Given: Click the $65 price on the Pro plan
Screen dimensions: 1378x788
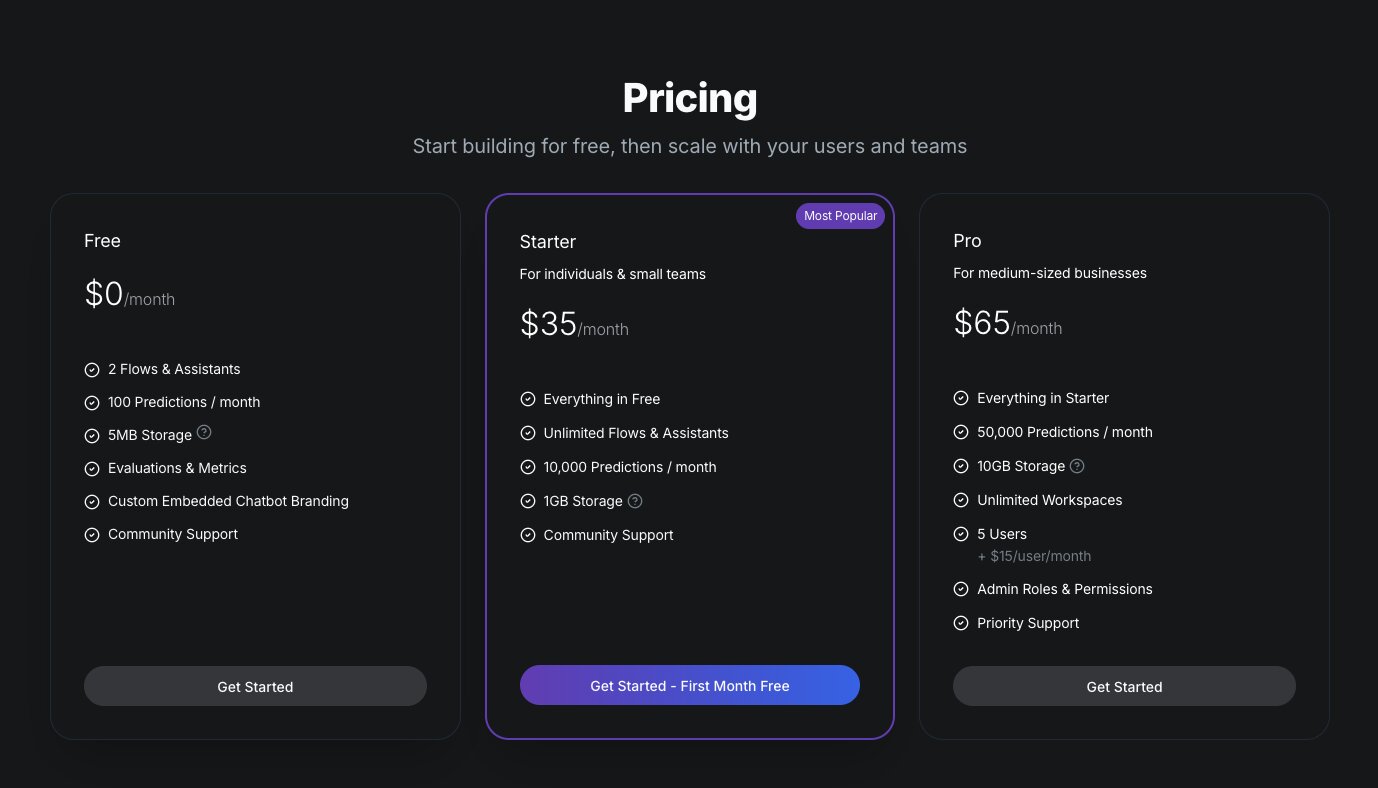Looking at the screenshot, I should point(981,322).
